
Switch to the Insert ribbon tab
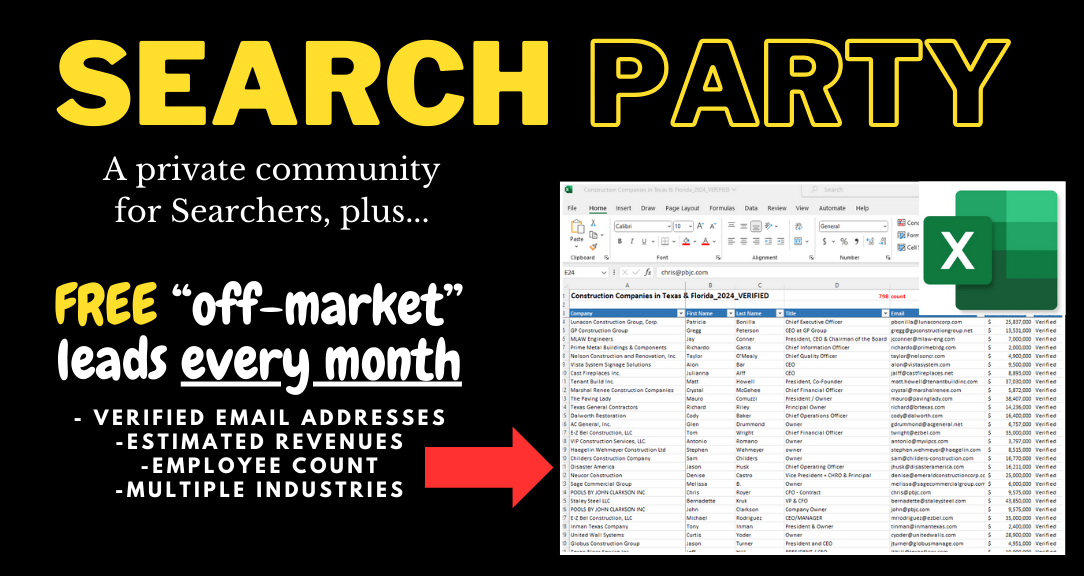[x=624, y=208]
